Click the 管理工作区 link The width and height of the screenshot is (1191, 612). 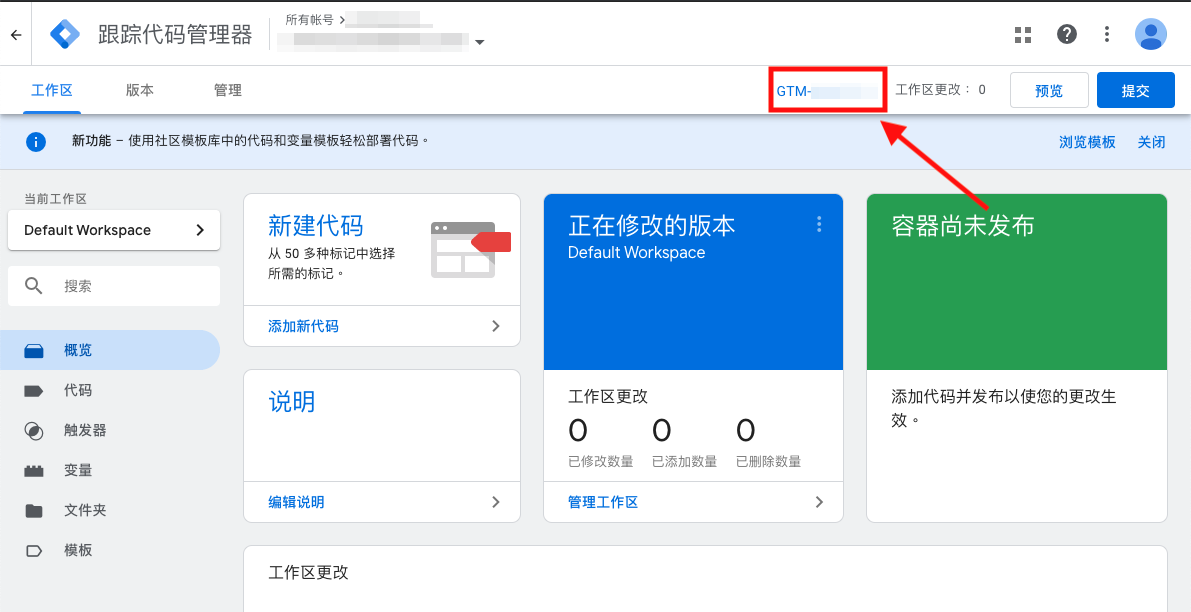click(603, 502)
